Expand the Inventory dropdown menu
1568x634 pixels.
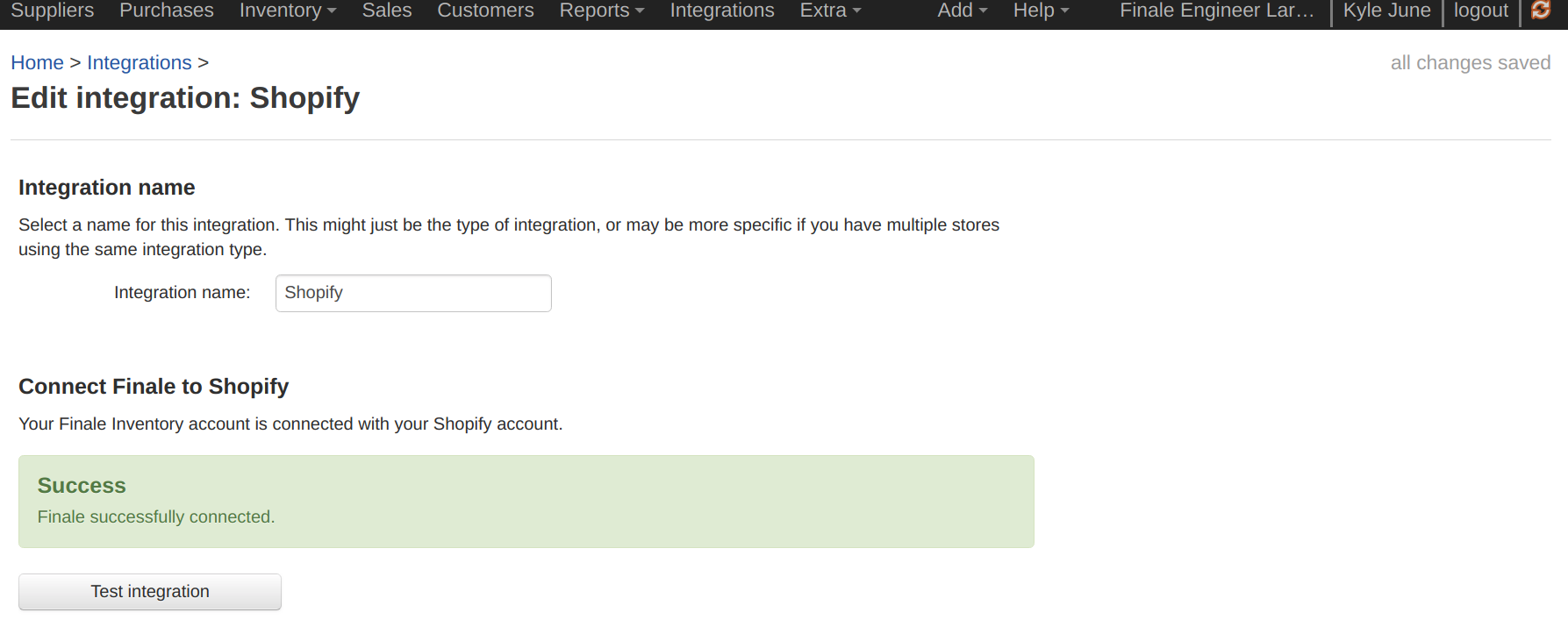(288, 11)
